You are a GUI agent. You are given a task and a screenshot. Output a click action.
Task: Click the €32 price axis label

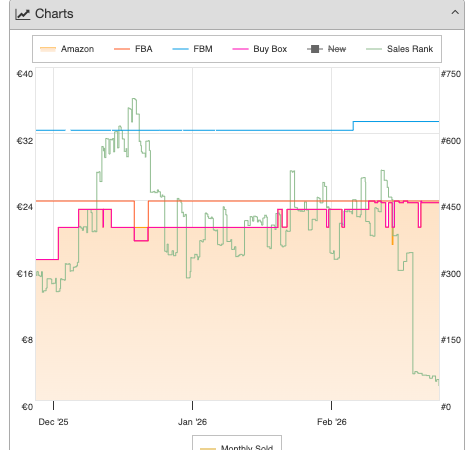(25, 141)
